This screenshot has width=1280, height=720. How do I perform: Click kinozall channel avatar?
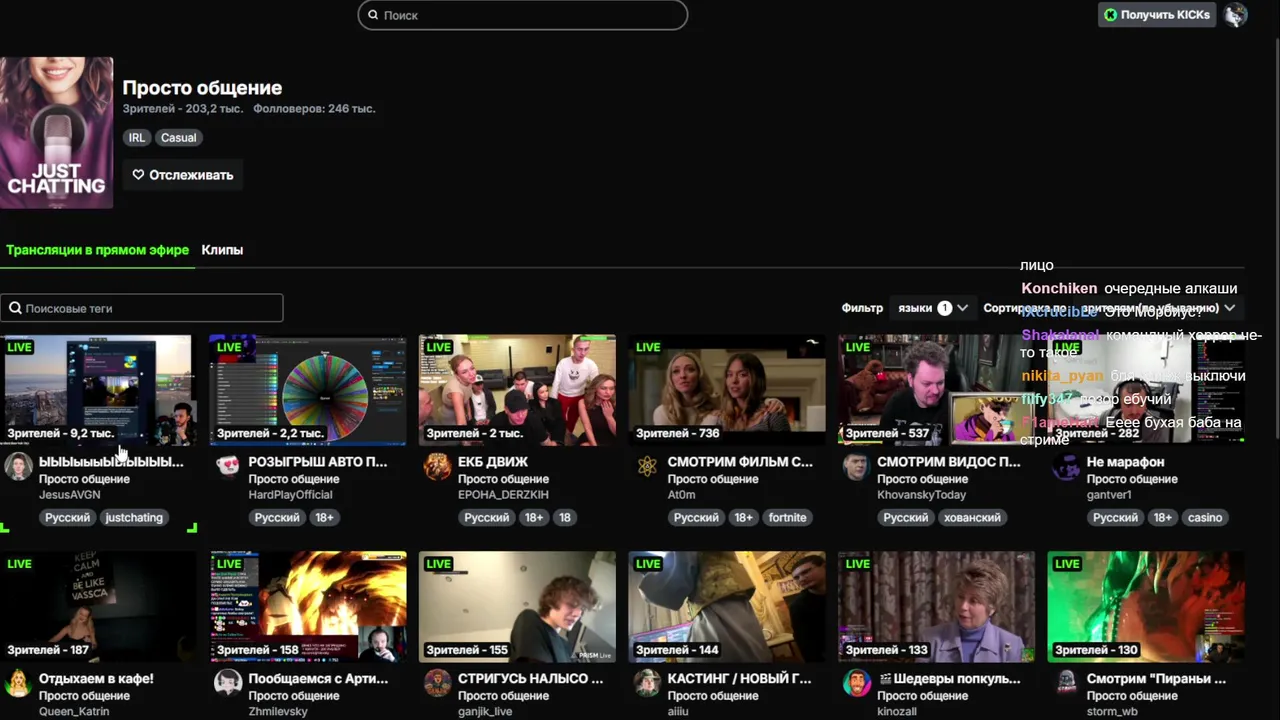coord(856,684)
